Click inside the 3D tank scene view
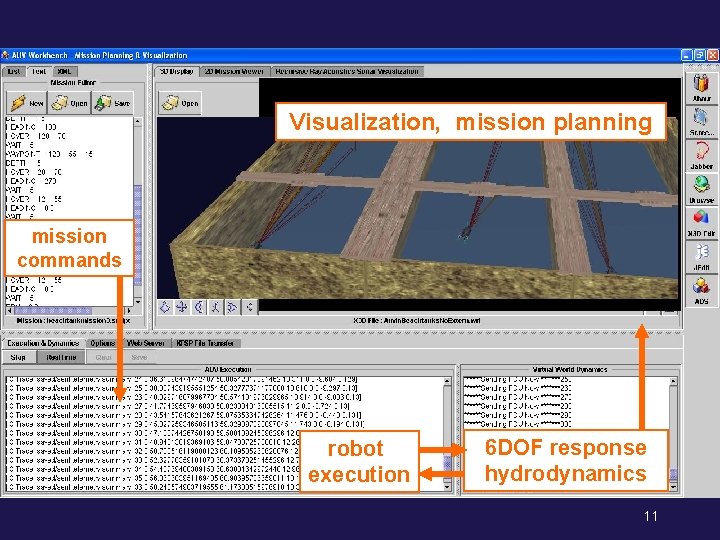This screenshot has width=720, height=540. coord(417,207)
